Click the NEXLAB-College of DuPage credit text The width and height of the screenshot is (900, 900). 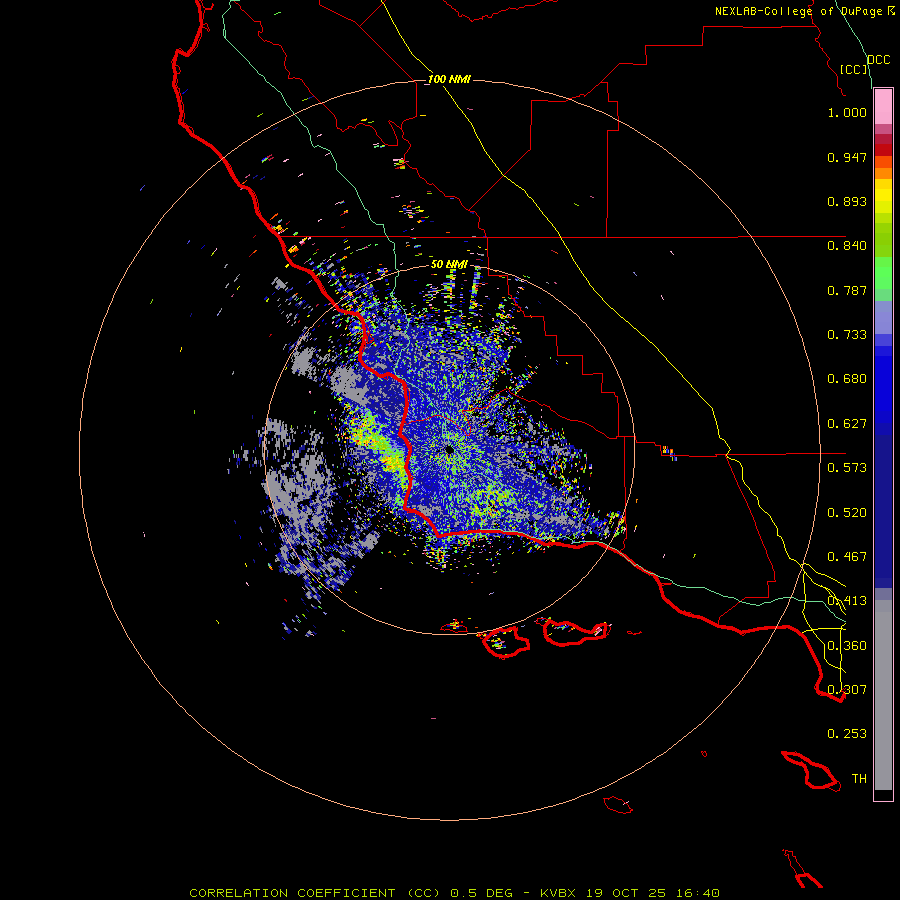point(798,11)
